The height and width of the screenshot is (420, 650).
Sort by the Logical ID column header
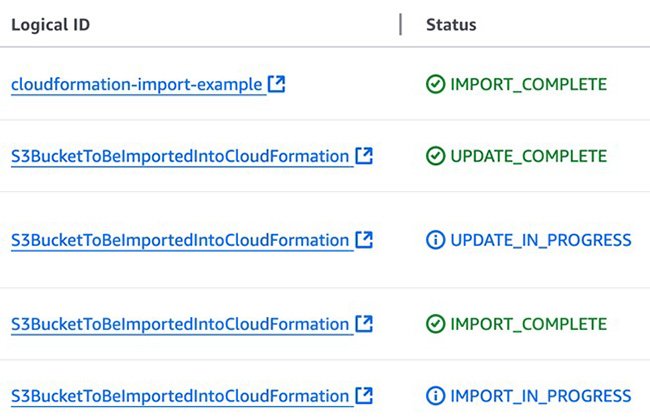[x=51, y=25]
